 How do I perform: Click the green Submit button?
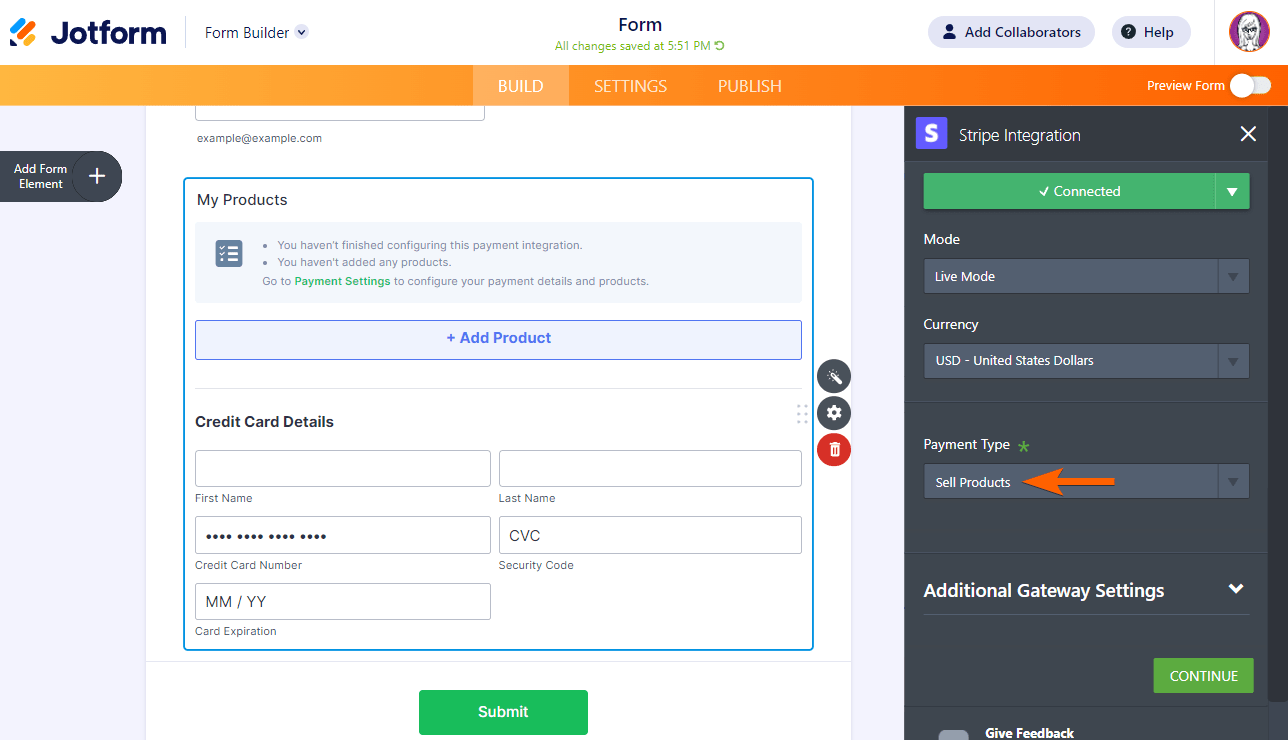503,712
